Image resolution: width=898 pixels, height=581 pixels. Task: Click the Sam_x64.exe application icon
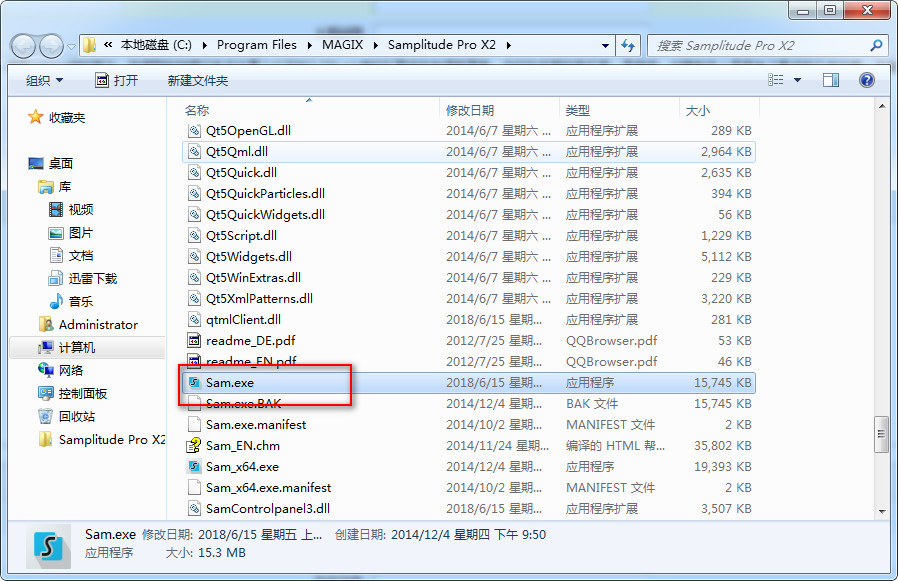pos(195,466)
